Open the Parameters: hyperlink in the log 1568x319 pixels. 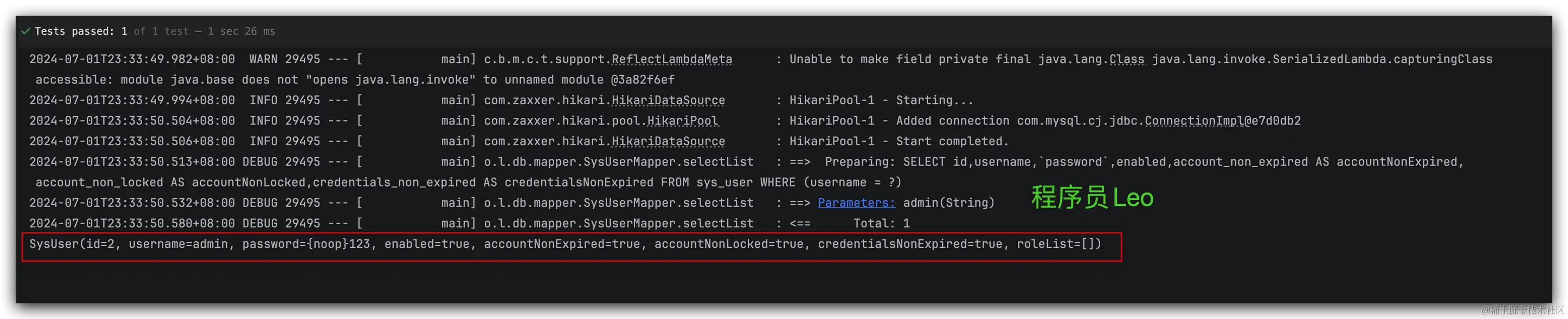(857, 203)
